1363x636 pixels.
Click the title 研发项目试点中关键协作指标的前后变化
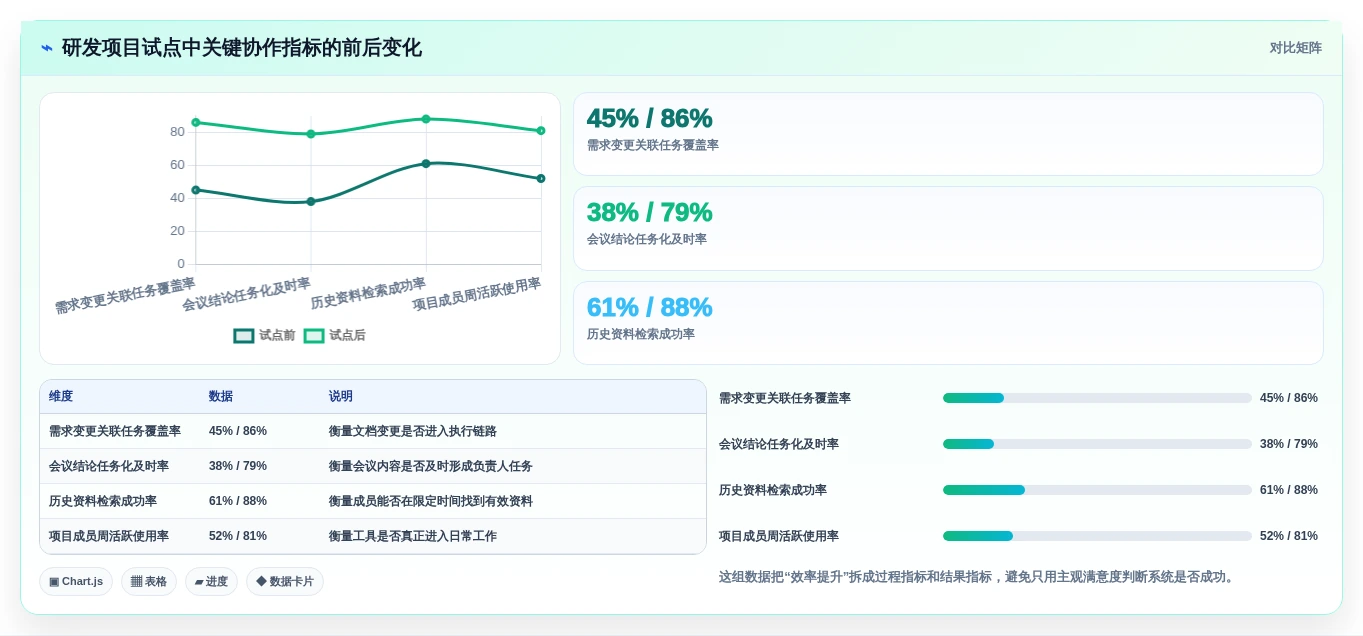pyautogui.click(x=242, y=48)
